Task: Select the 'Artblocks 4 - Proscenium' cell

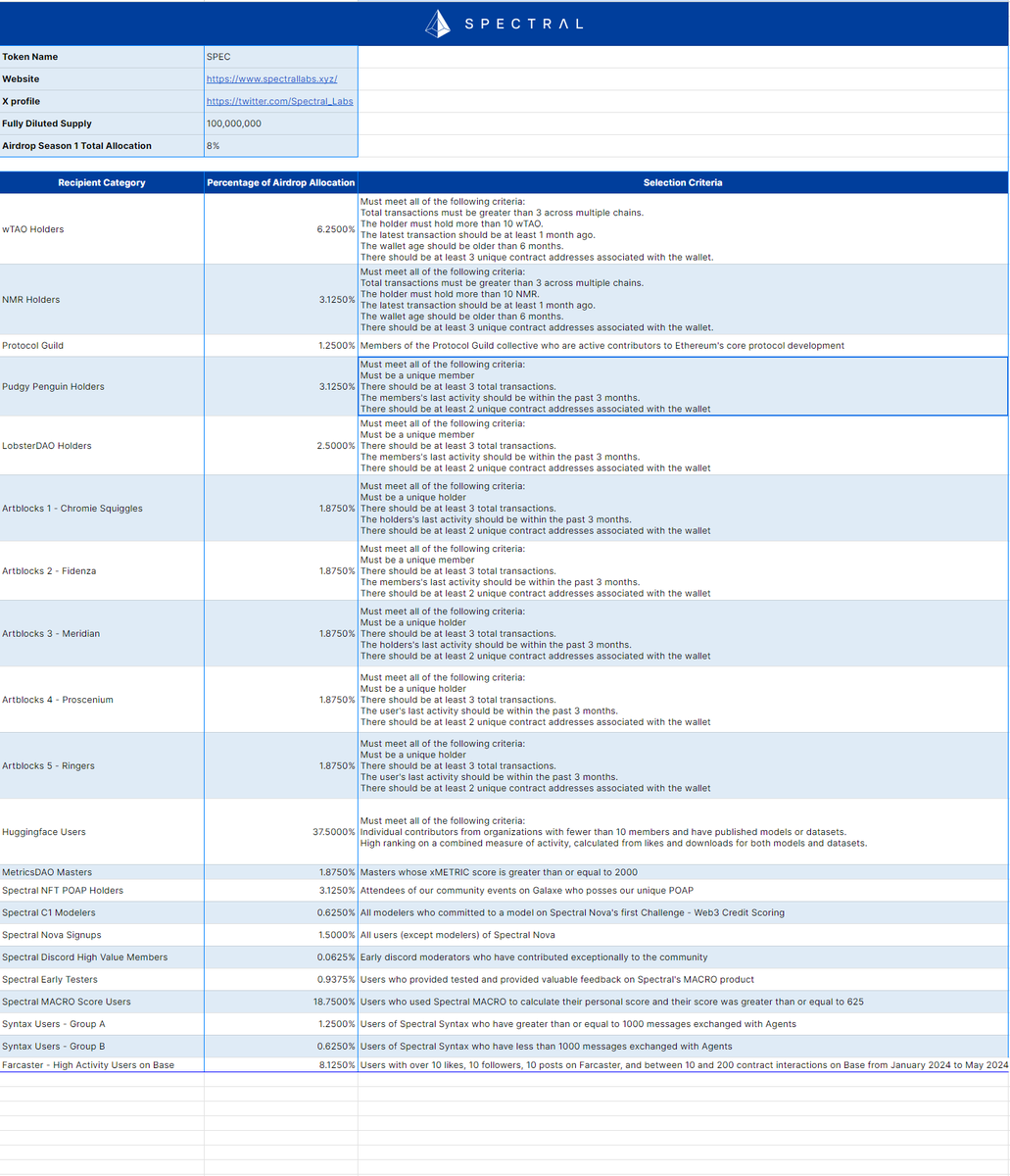Action: [x=102, y=700]
